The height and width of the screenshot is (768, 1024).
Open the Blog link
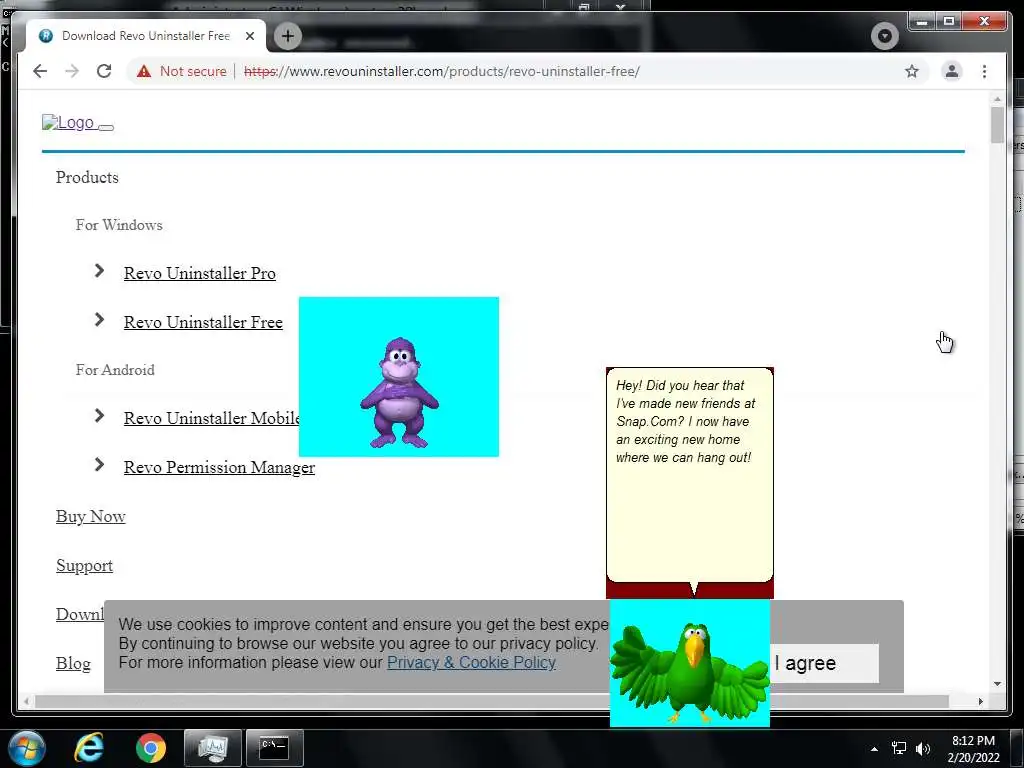[73, 664]
